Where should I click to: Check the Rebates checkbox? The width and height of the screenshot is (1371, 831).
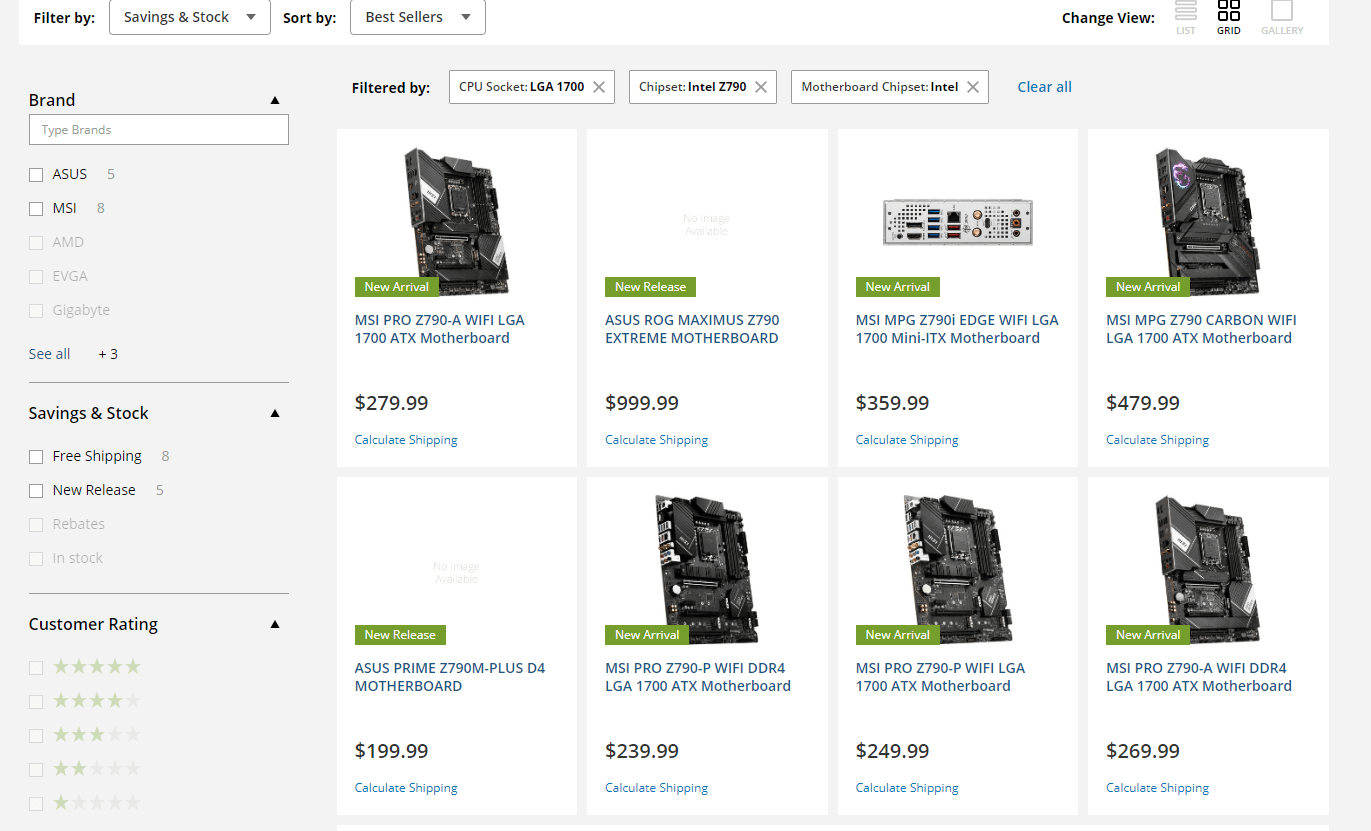tap(36, 525)
